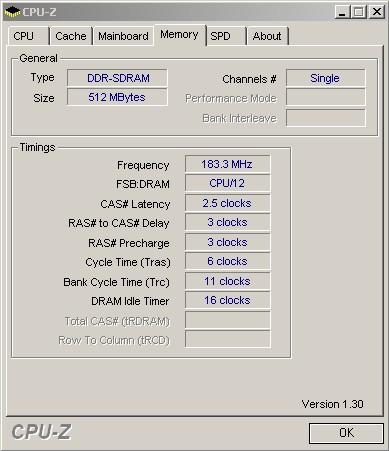Click the DRAM Idle Timer label

(130, 301)
